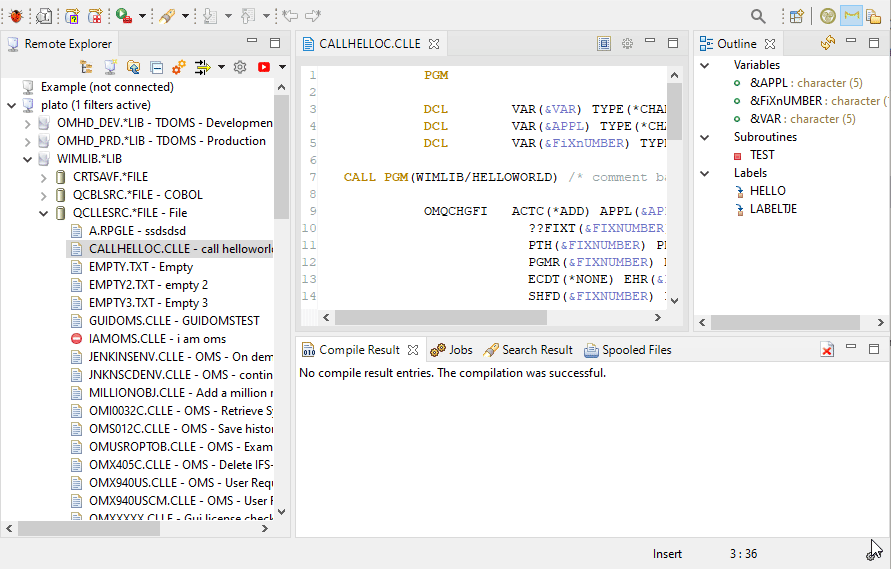Click the search magnifier in top toolbar

pyautogui.click(x=758, y=16)
